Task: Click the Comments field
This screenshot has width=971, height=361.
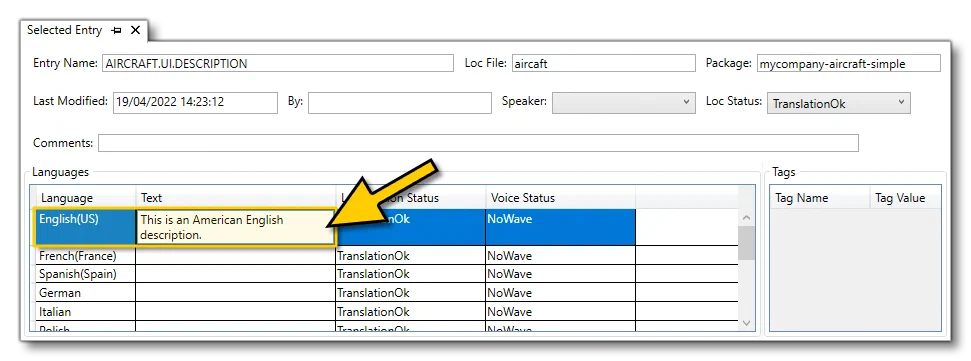Action: pyautogui.click(x=478, y=143)
